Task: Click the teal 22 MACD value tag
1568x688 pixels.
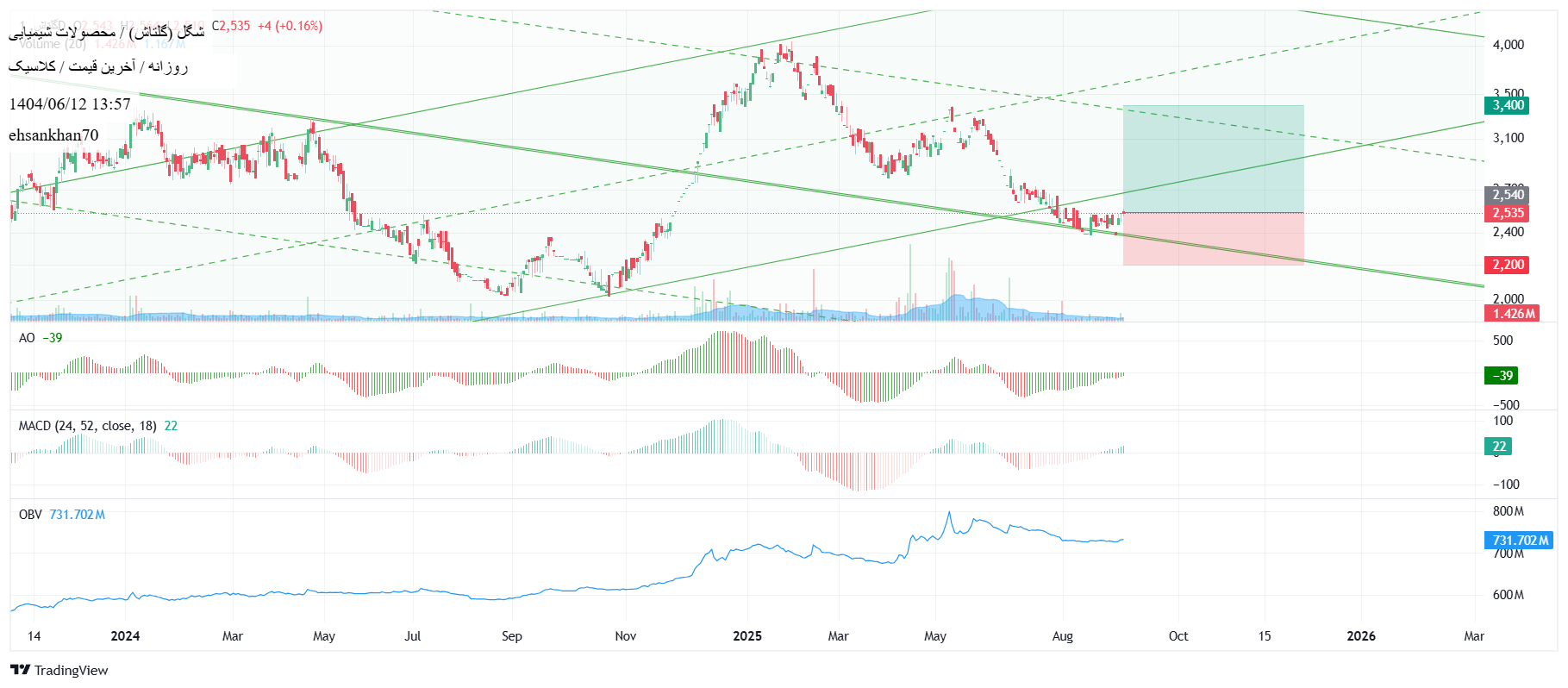Action: coord(1498,447)
